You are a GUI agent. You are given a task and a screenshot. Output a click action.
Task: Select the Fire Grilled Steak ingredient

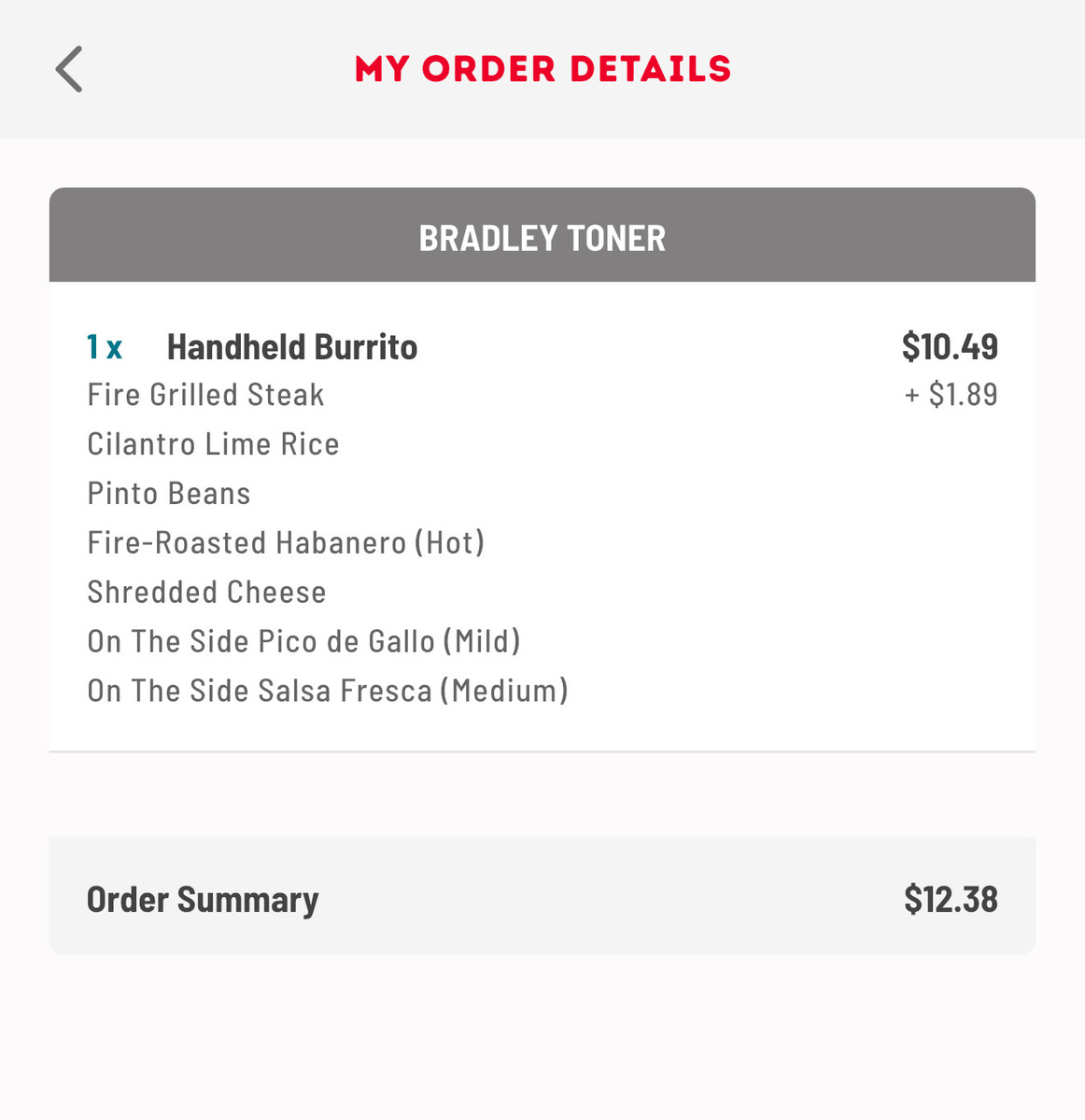coord(205,395)
